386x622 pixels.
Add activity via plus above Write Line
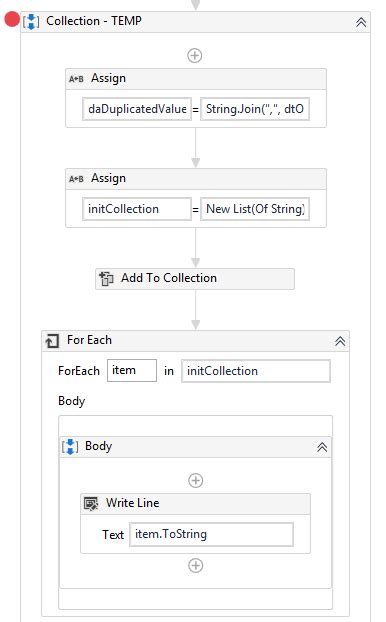pos(195,480)
